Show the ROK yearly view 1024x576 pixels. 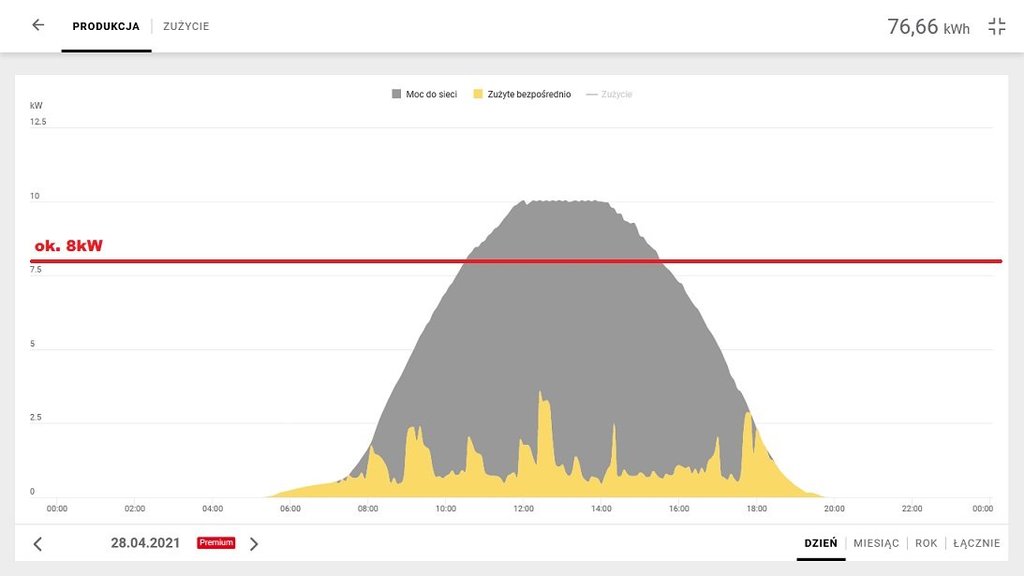pos(926,543)
